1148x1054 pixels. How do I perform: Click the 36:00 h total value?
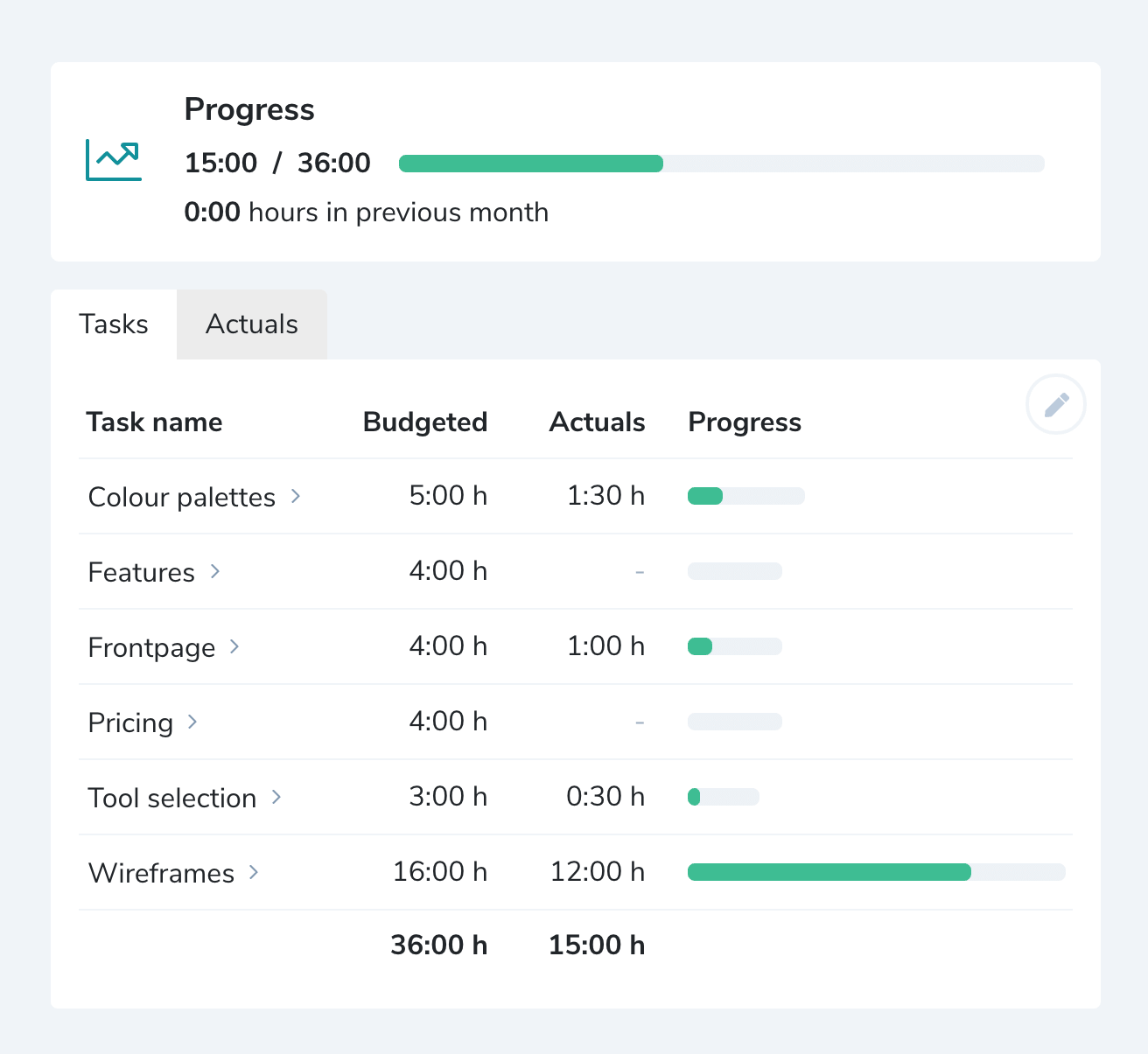440,945
